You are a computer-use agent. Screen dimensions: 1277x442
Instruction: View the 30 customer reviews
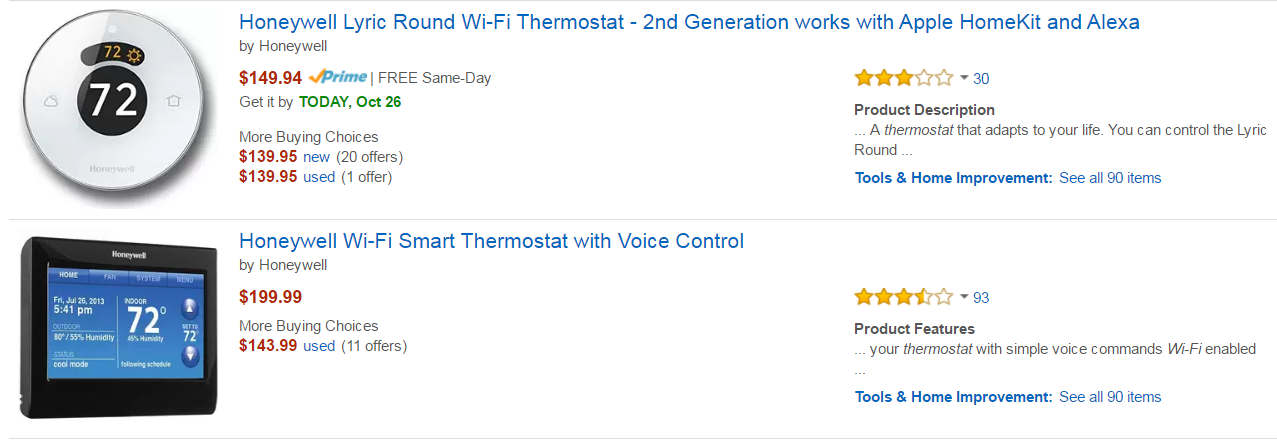[x=981, y=79]
